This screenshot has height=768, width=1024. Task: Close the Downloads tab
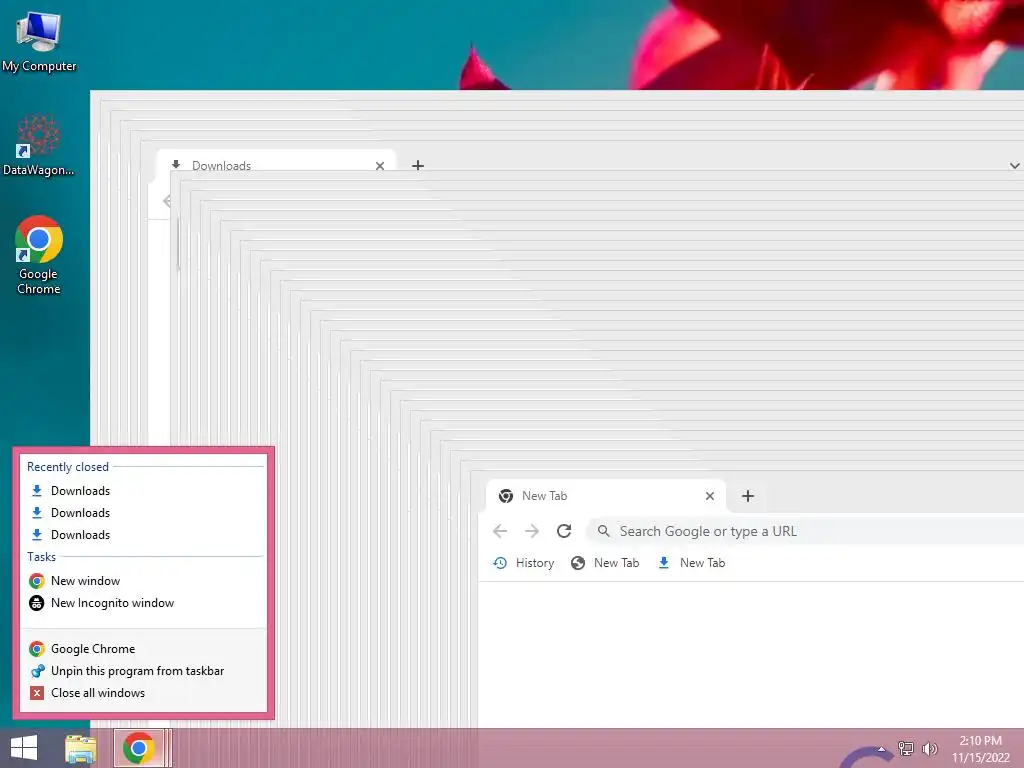click(x=379, y=166)
